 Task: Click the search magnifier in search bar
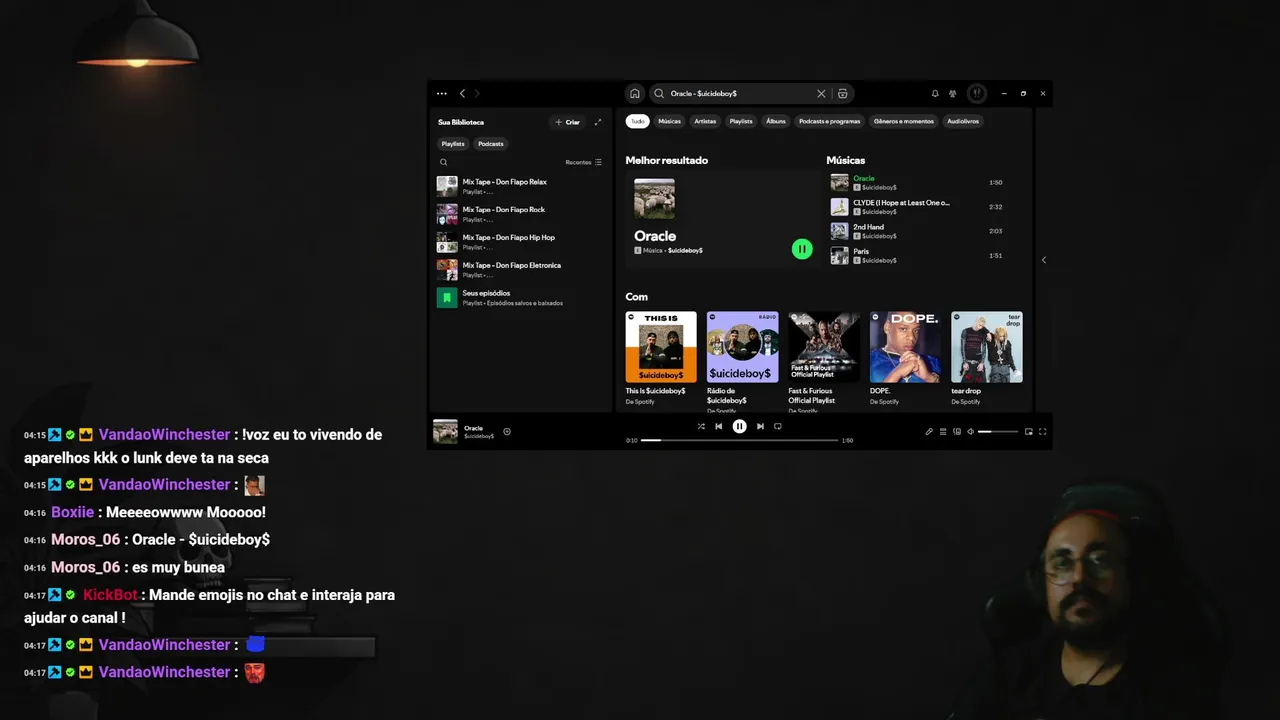click(659, 93)
